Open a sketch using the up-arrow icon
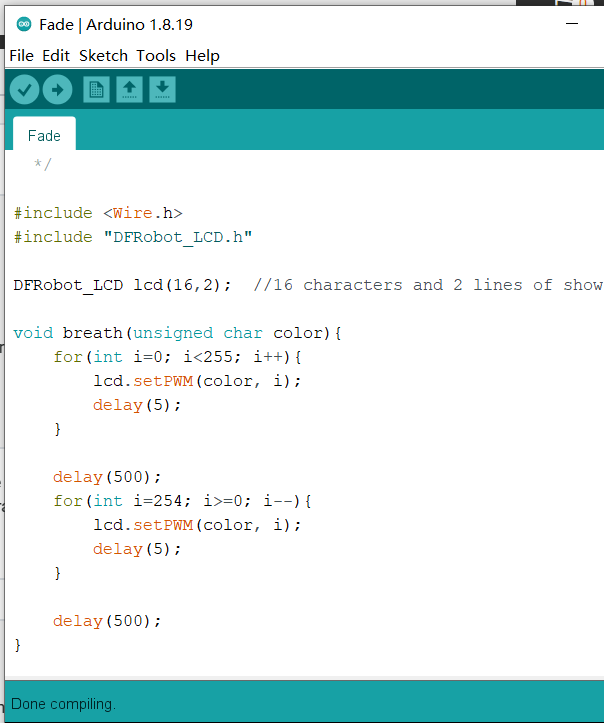Screen dimensions: 604x723 129,90
